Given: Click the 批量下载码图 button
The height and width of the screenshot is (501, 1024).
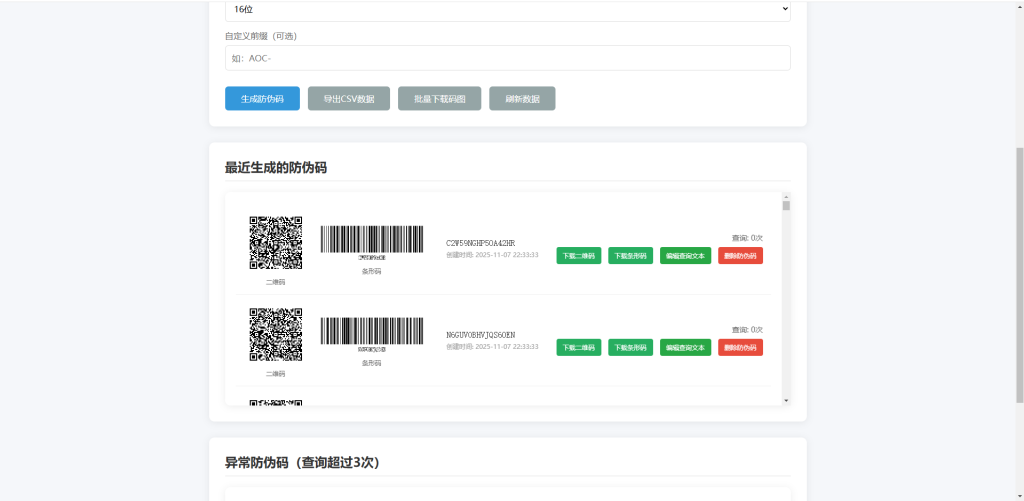Looking at the screenshot, I should 439,99.
